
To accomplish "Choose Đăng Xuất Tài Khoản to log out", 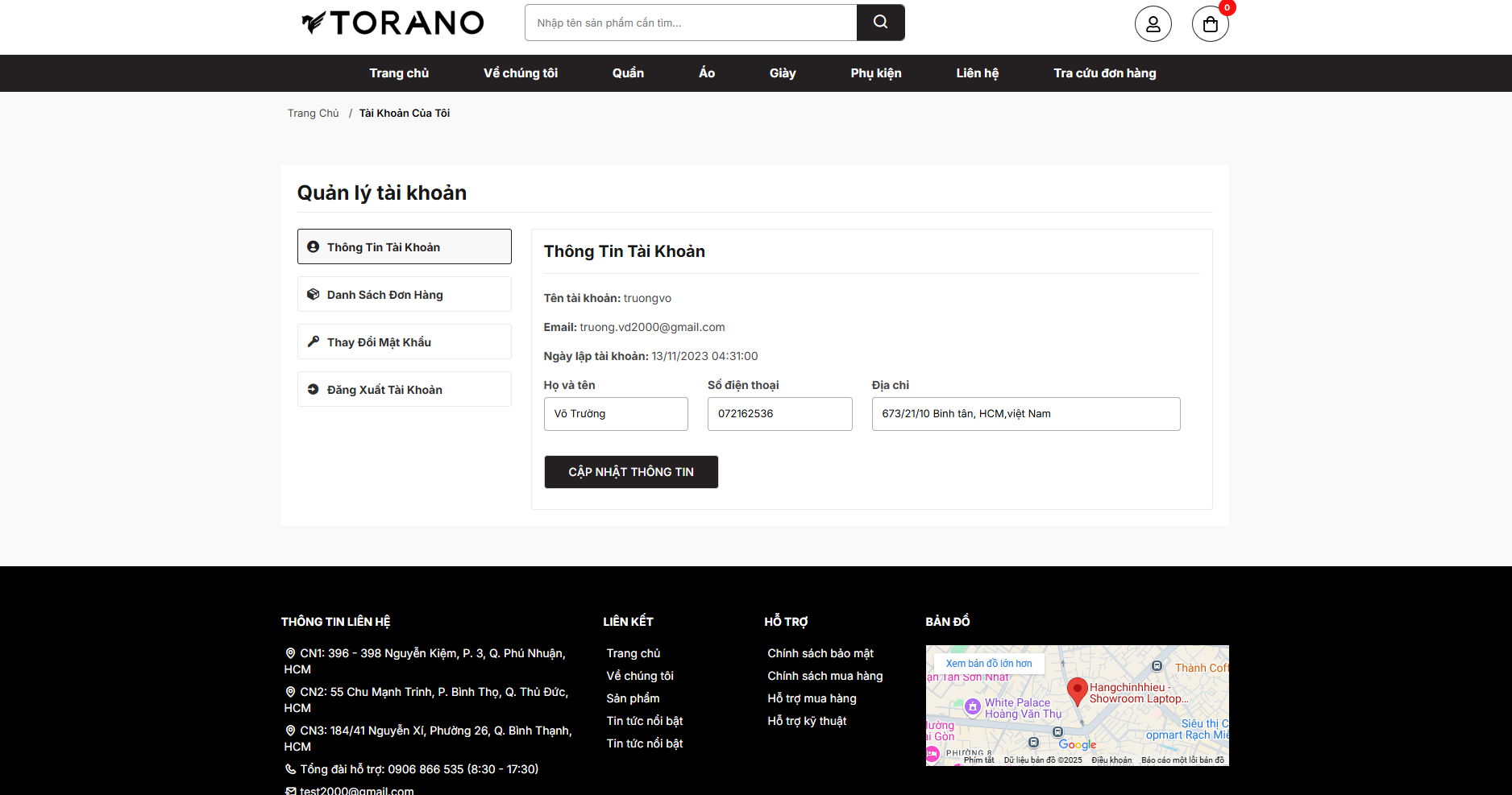I will (404, 389).
